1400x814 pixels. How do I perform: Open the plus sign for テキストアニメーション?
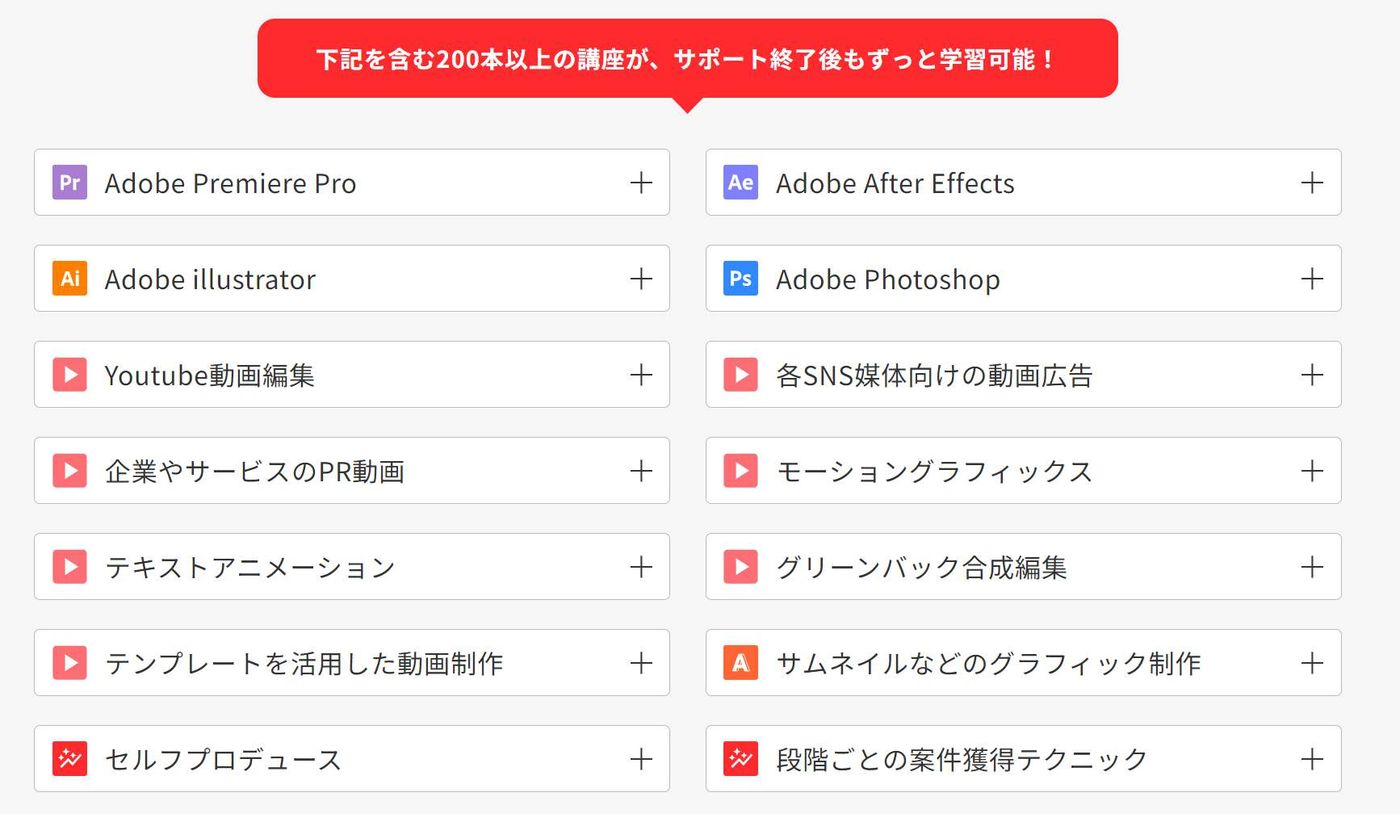[641, 567]
